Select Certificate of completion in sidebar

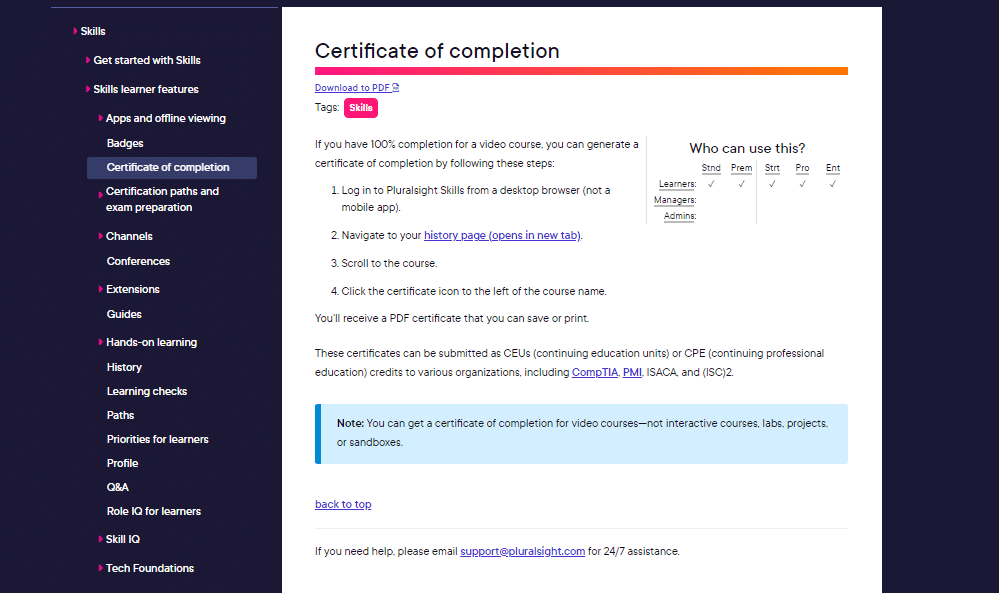click(172, 168)
